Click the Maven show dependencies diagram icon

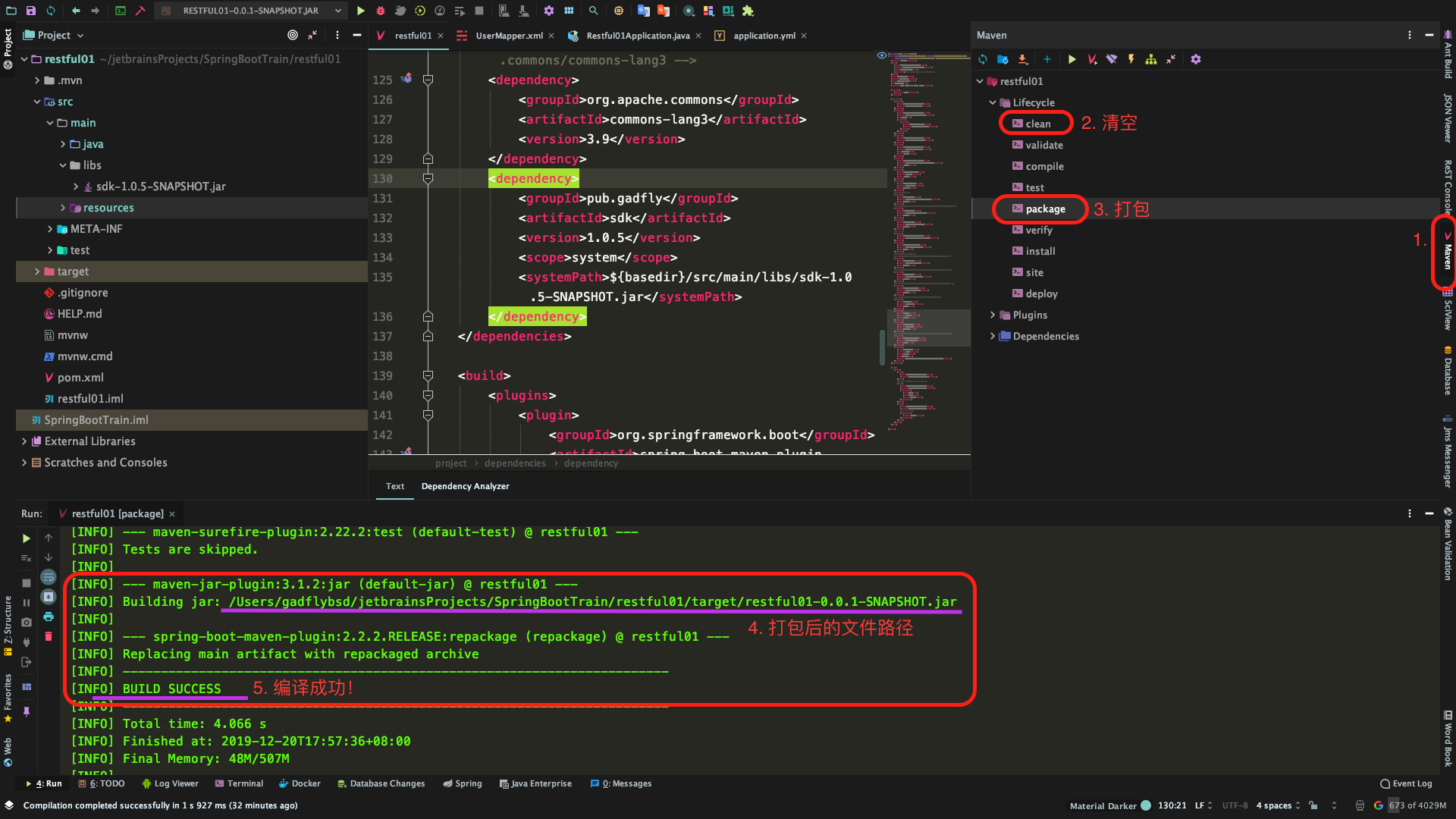point(1151,59)
